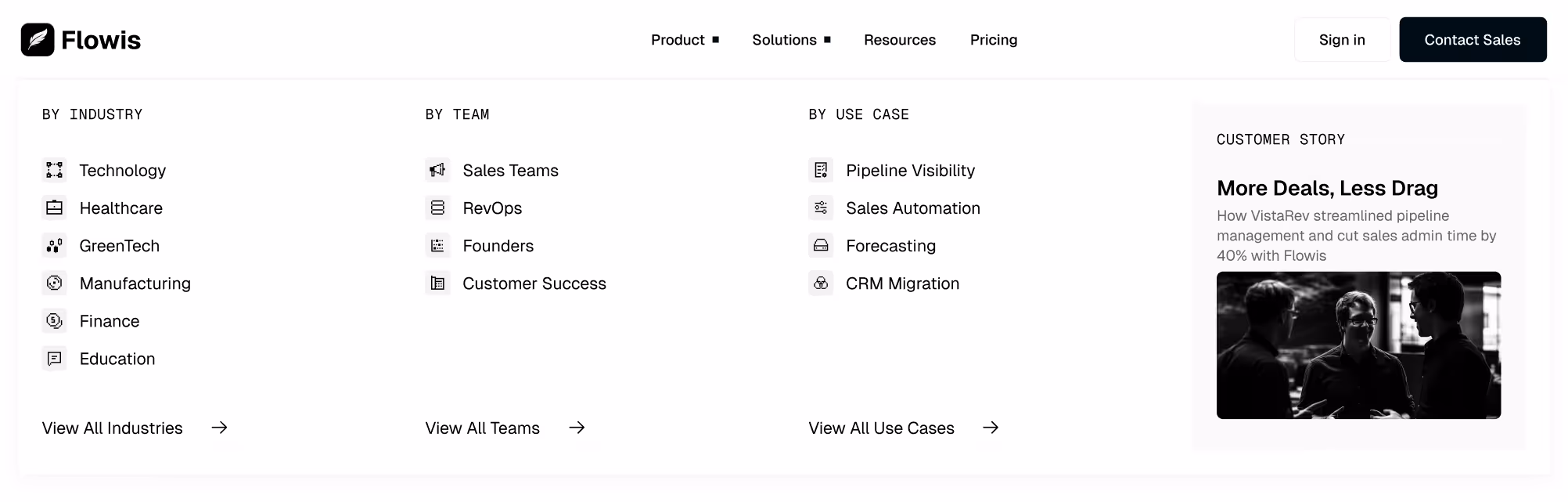The height and width of the screenshot is (502, 1568).
Task: Open the Resources menu item
Action: click(x=899, y=39)
